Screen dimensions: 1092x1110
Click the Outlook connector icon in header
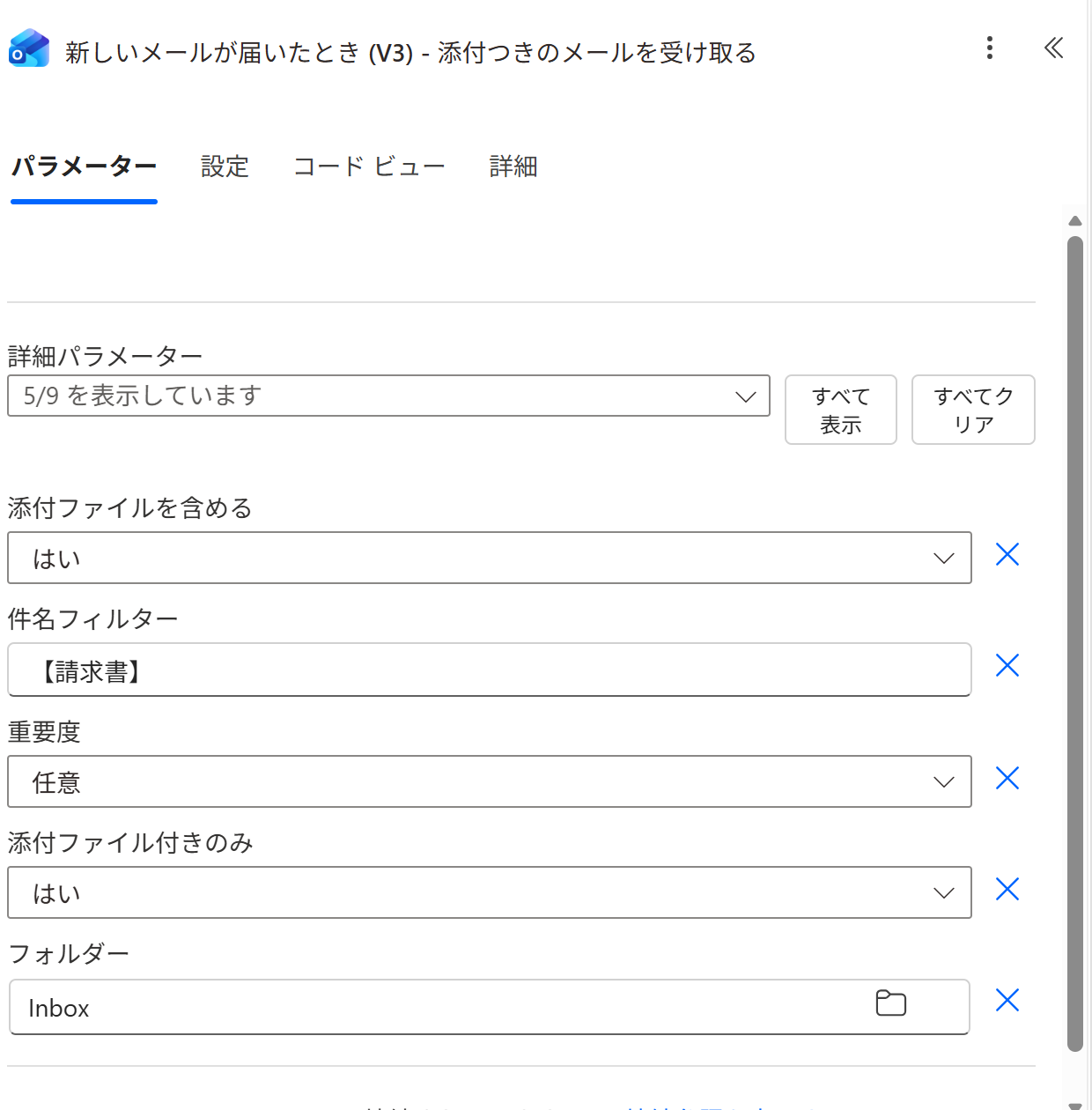[x=28, y=48]
